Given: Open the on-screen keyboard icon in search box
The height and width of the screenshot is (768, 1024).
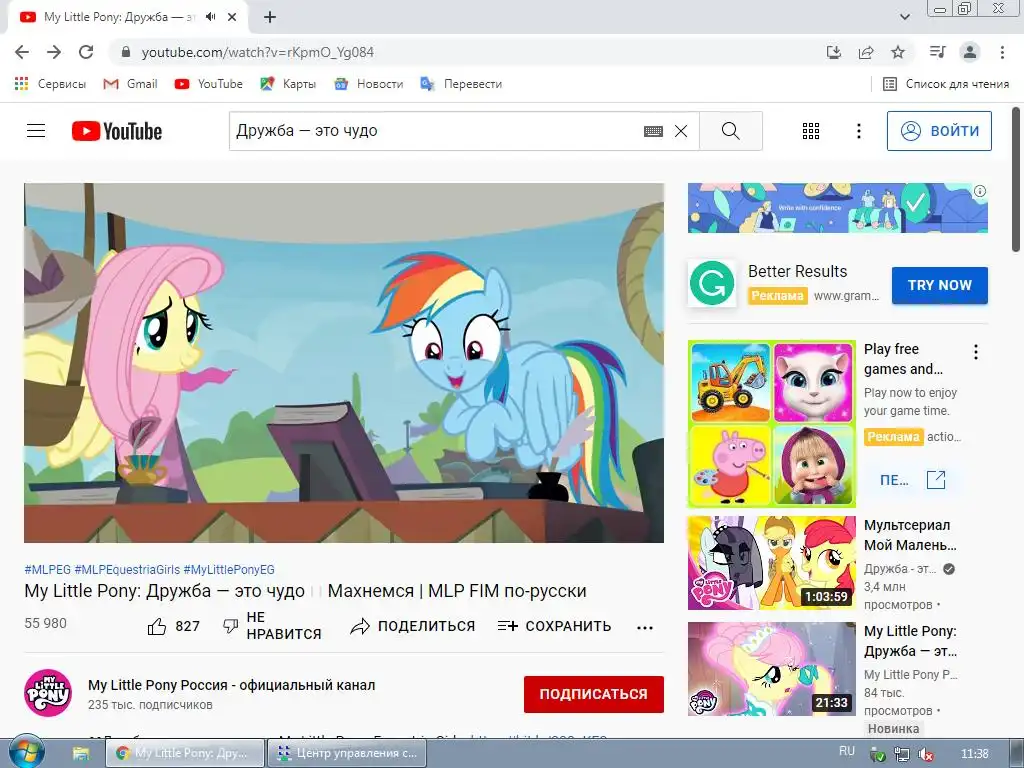Looking at the screenshot, I should [x=653, y=131].
